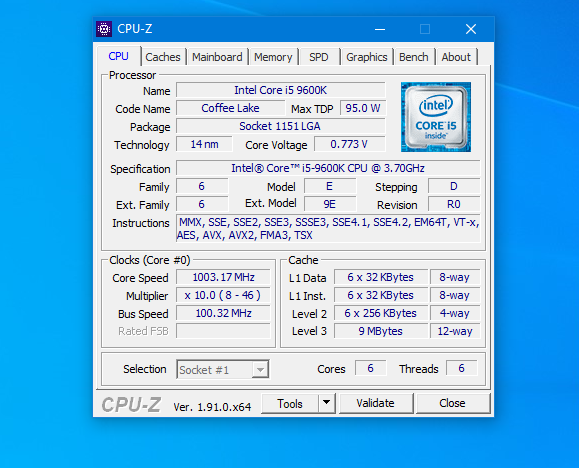579x468 pixels.
Task: Switch to the Caches tab
Action: tap(163, 57)
